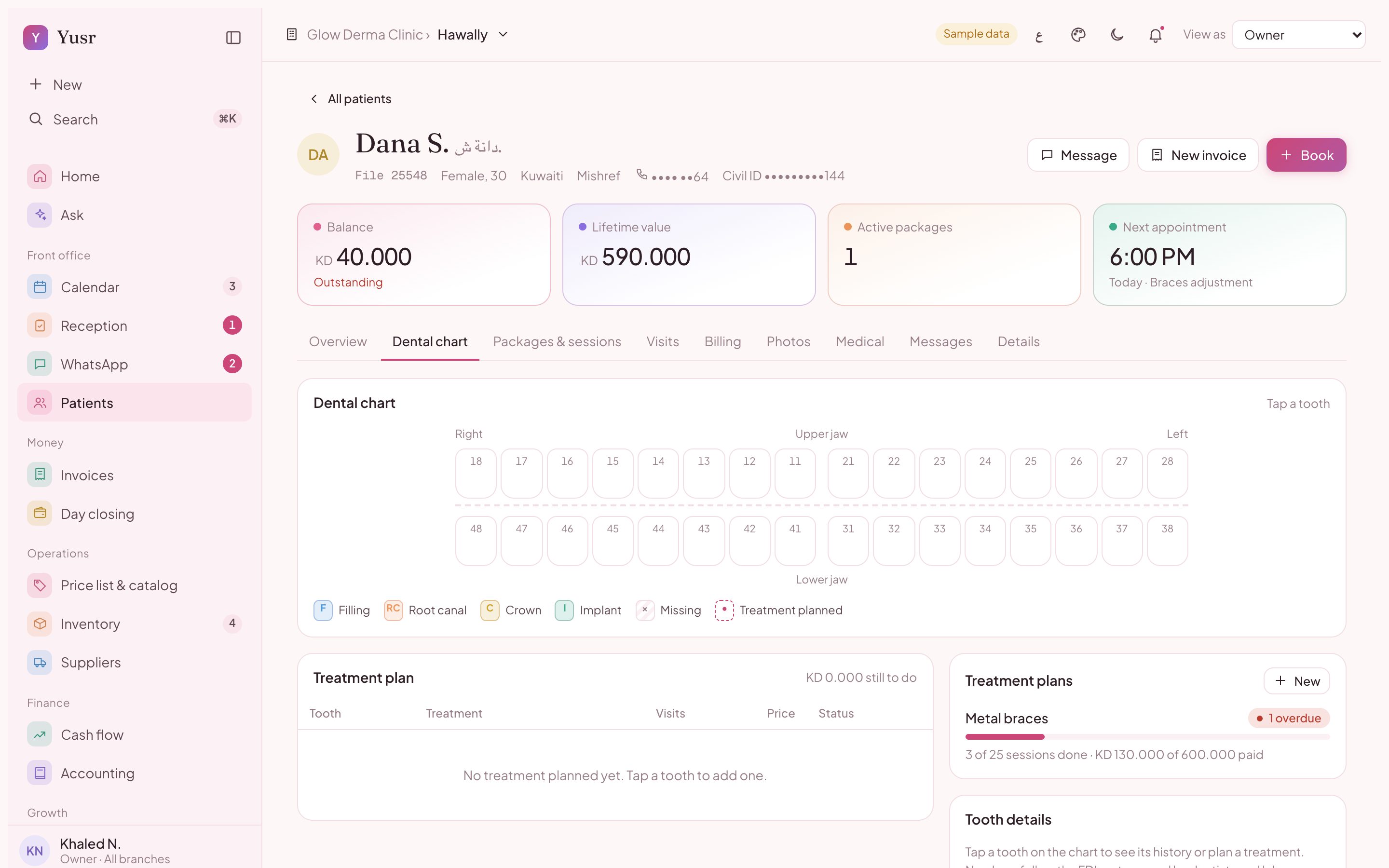This screenshot has height=868, width=1389.
Task: Click the Book button
Action: tap(1307, 155)
